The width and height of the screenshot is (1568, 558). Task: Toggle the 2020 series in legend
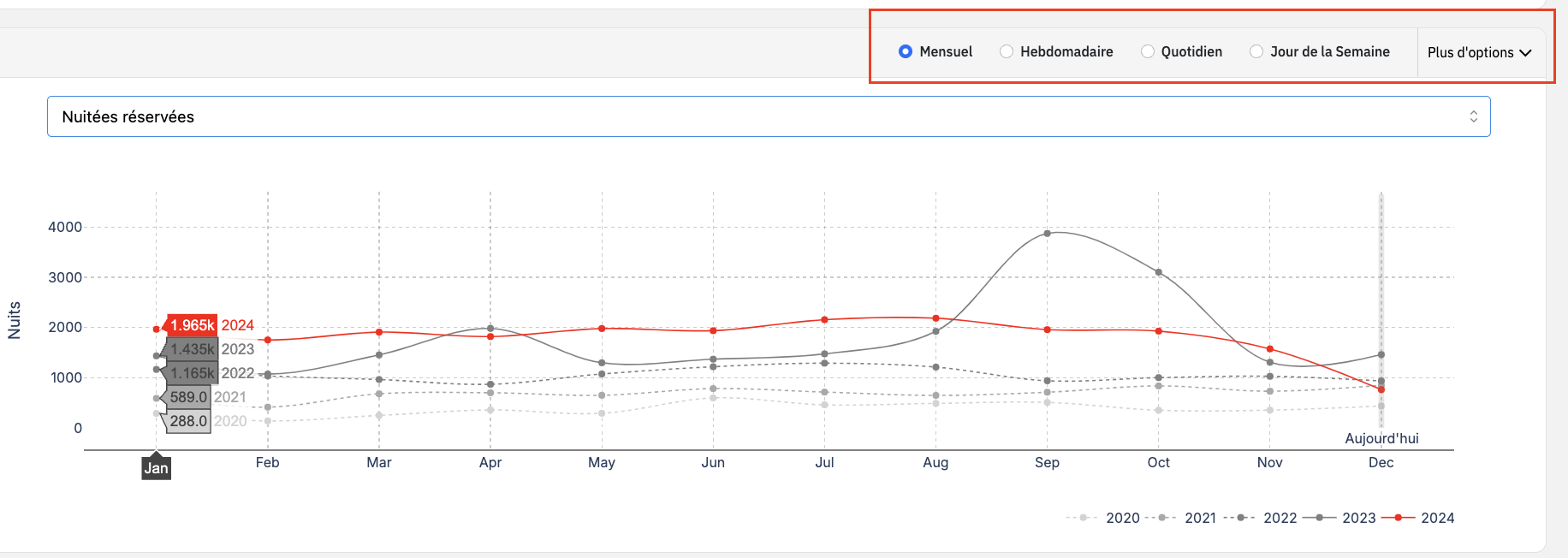[x=1122, y=518]
